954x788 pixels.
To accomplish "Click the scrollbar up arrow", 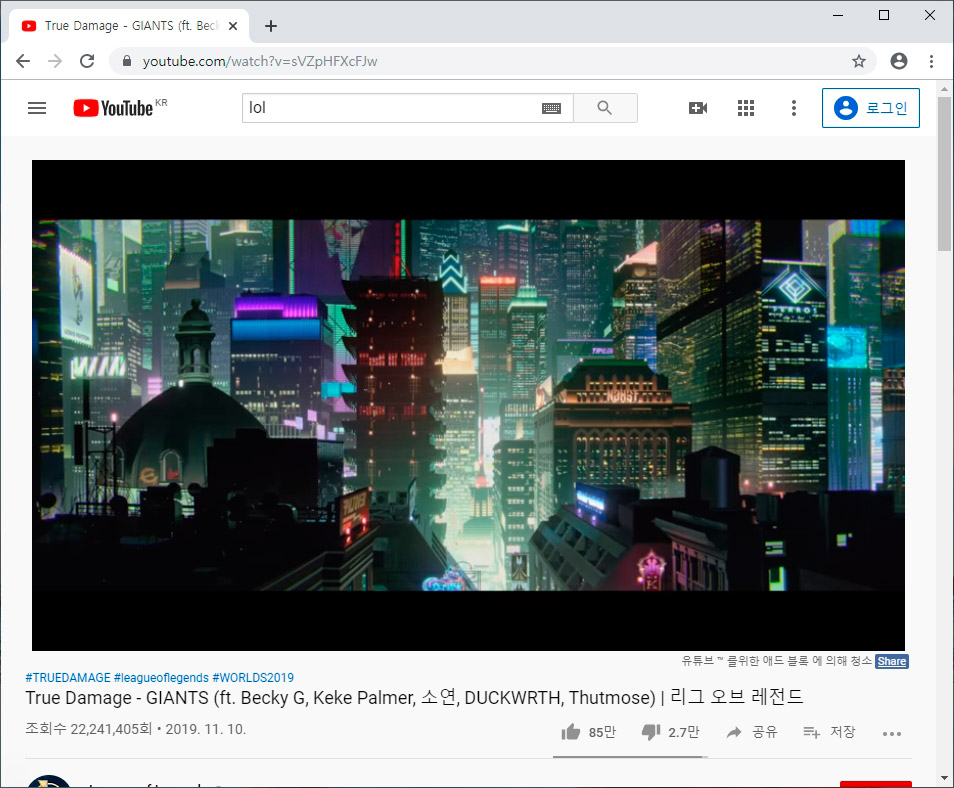I will point(944,89).
